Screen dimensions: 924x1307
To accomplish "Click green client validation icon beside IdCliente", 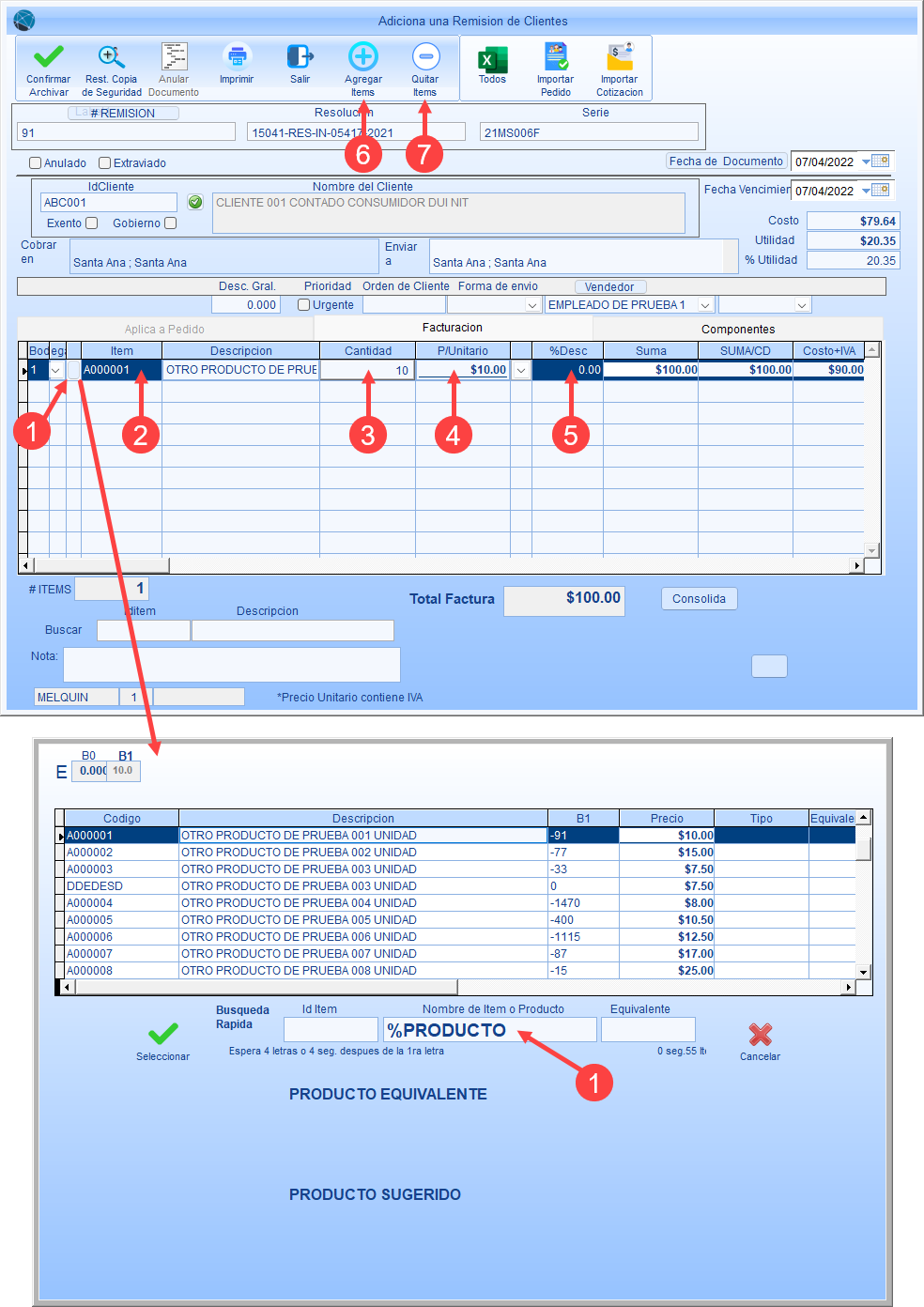I will tap(195, 202).
